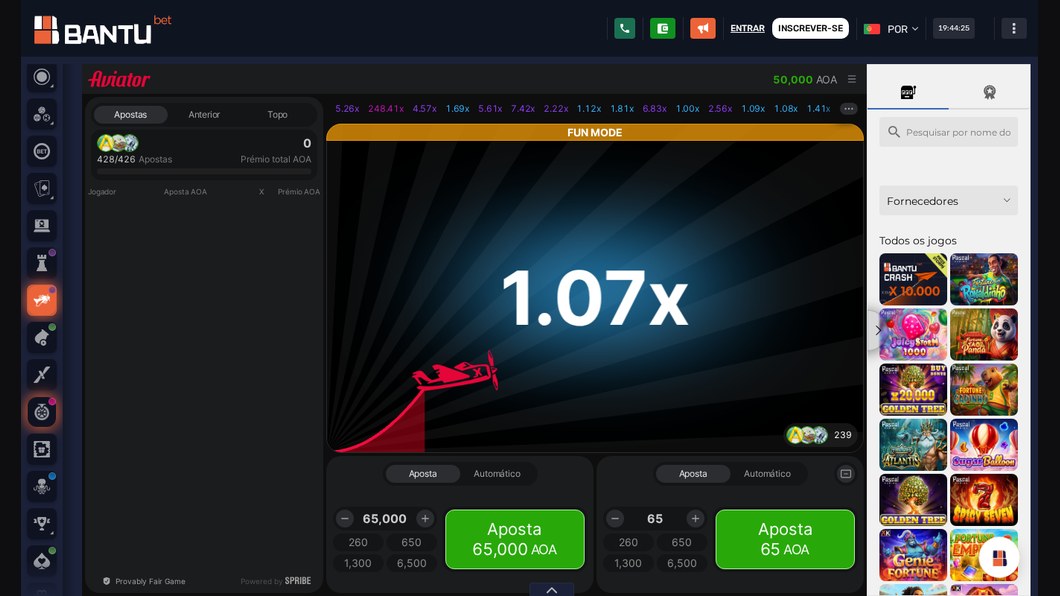Viewport: 1060px width, 596px height.
Task: Expand the bottom chevron panel
Action: click(x=552, y=590)
